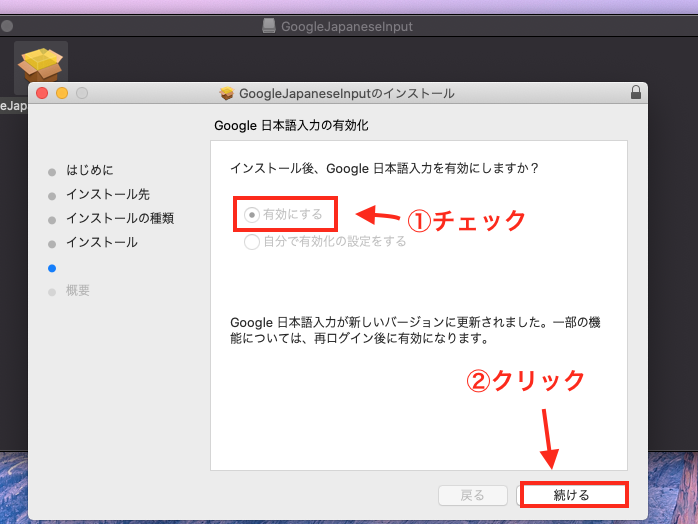
Task: Close the installer with the red button
Action: click(42, 93)
